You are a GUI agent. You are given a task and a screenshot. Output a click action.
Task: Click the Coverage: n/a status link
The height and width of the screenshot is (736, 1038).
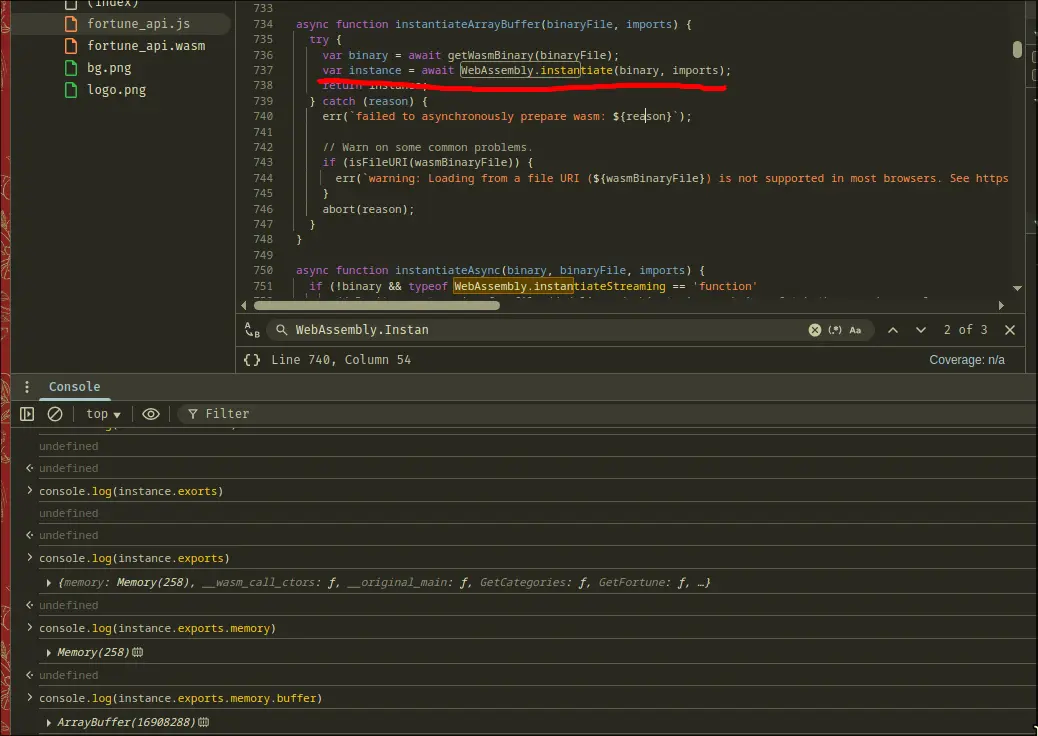pyautogui.click(x=966, y=360)
